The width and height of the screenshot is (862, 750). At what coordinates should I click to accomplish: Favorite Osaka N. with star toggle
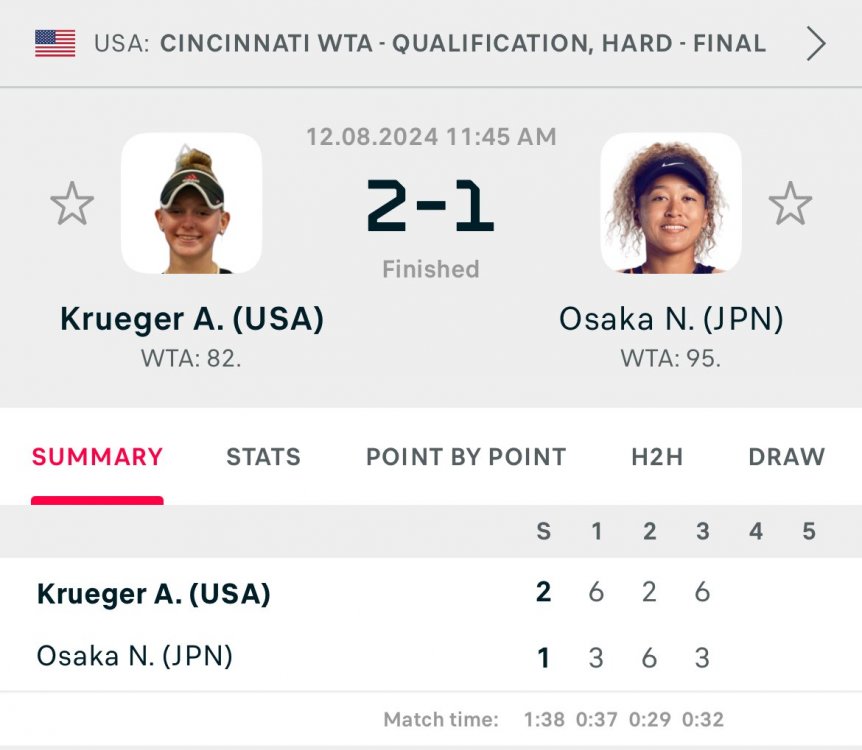pos(790,204)
